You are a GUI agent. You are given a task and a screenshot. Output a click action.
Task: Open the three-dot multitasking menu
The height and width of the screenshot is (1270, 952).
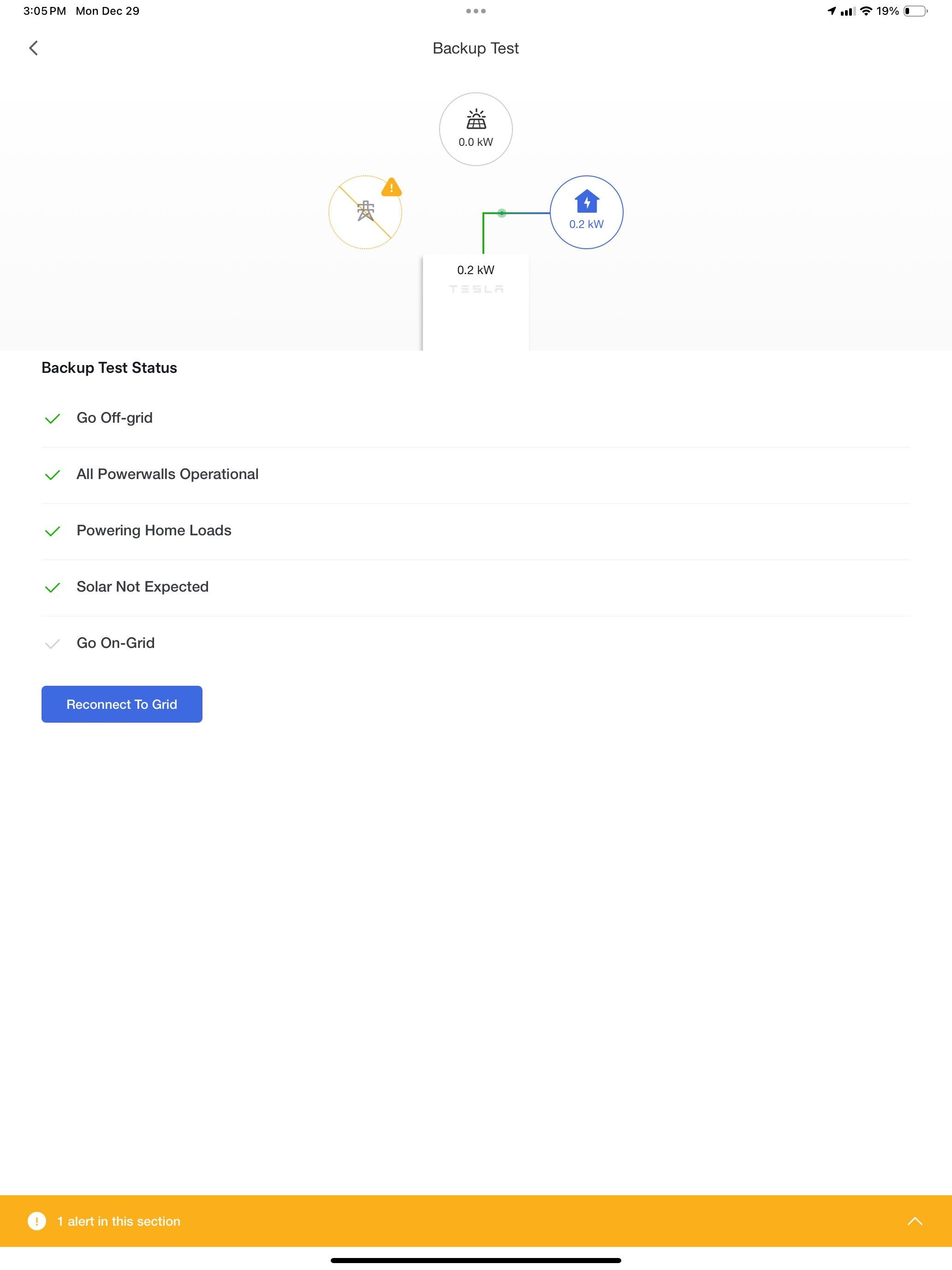point(476,11)
